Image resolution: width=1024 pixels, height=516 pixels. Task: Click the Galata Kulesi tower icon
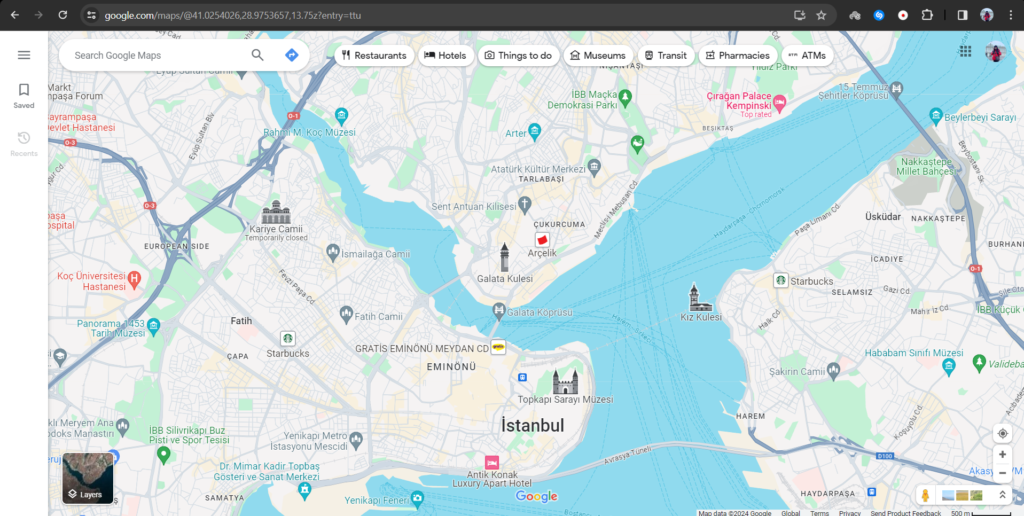tap(504, 257)
